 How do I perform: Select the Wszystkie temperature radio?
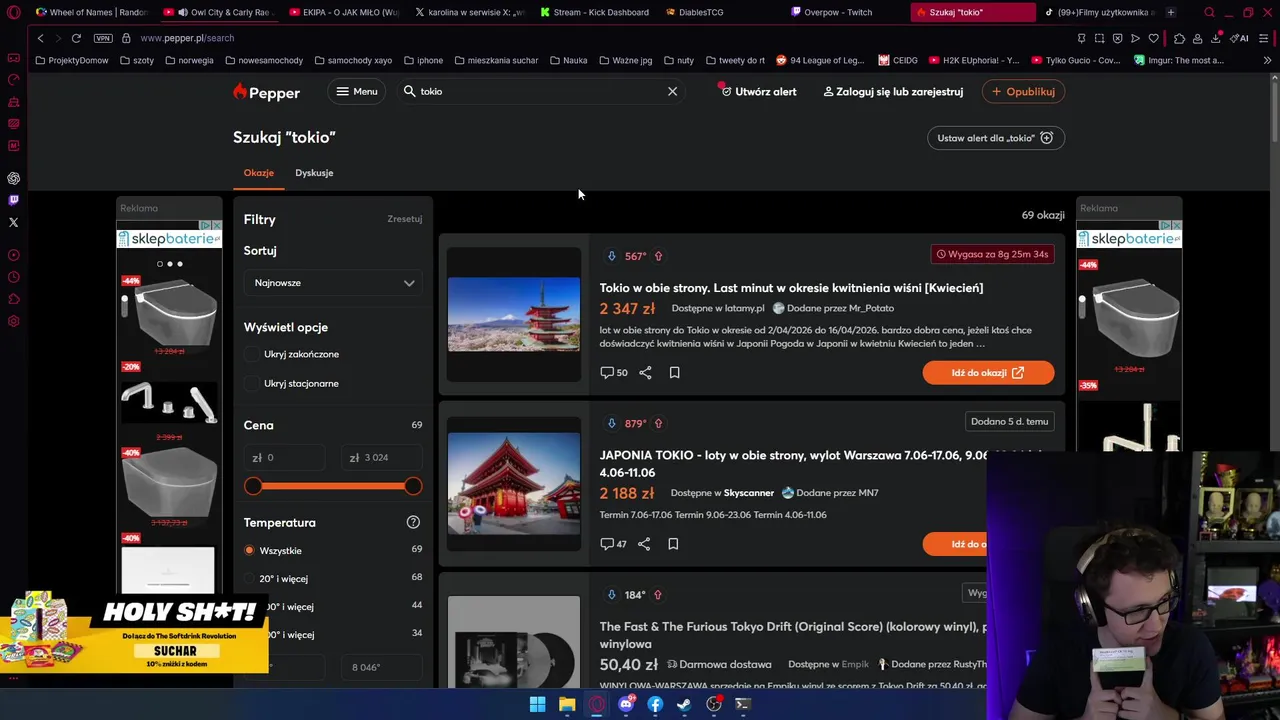pos(249,550)
